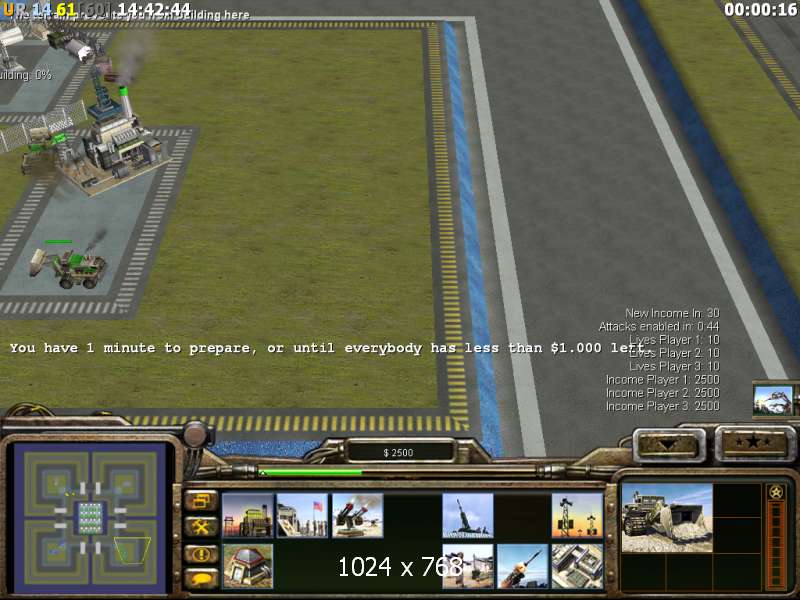The height and width of the screenshot is (600, 800).
Task: Select the missile launcher build icon
Action: 522,566
